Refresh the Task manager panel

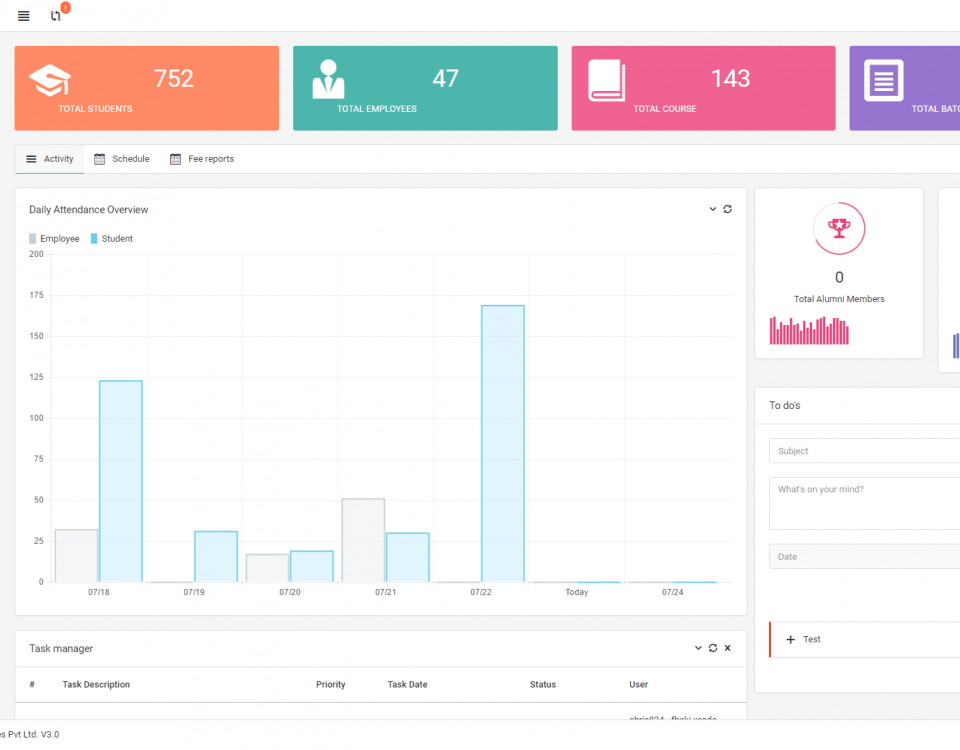click(x=713, y=648)
